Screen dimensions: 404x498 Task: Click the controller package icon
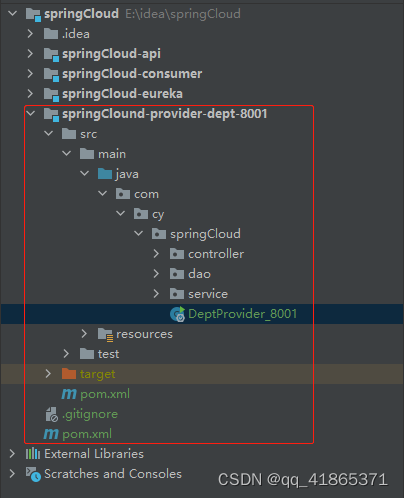pyautogui.click(x=177, y=254)
